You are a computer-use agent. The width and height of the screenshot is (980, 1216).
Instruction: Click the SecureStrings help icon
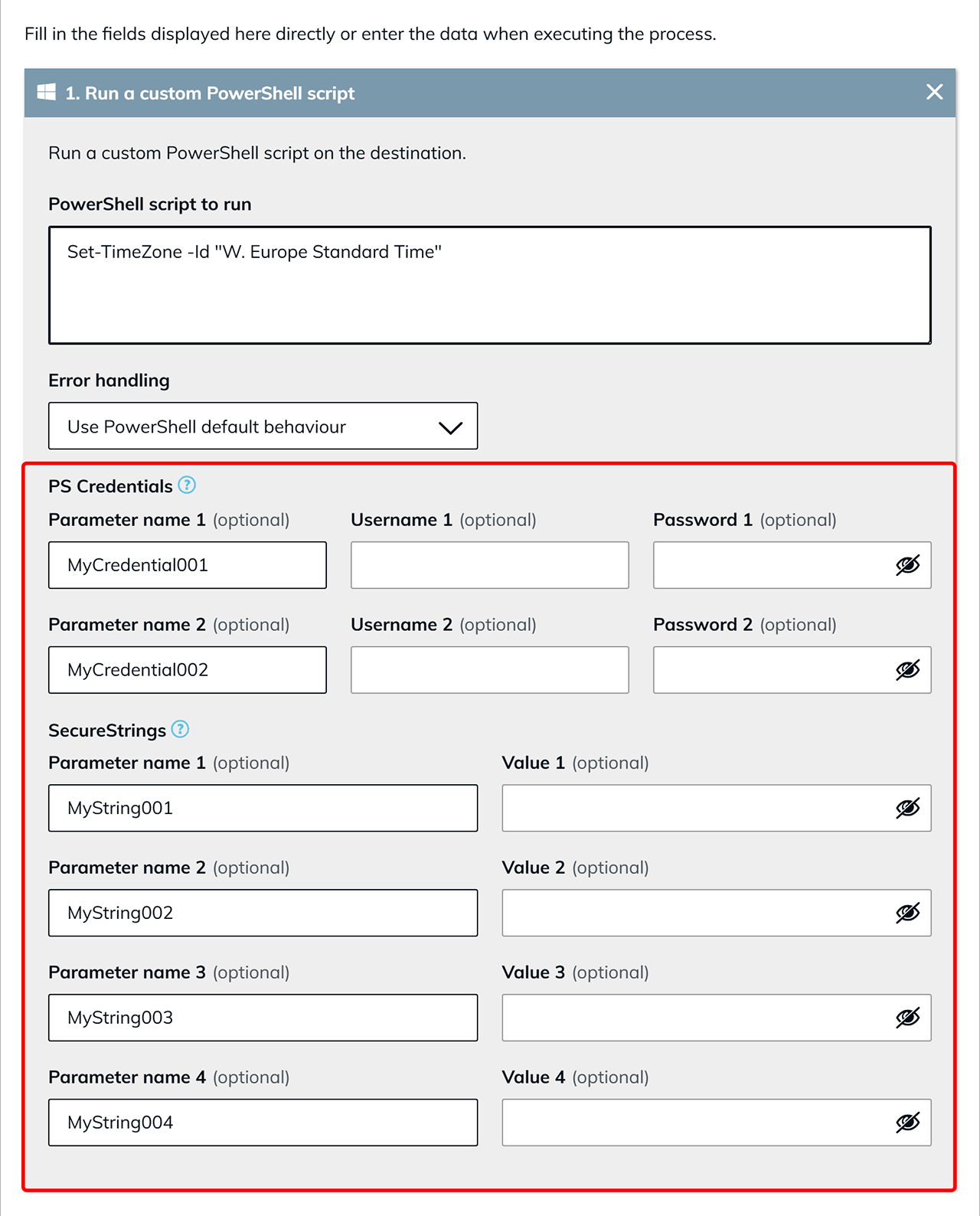click(x=180, y=729)
